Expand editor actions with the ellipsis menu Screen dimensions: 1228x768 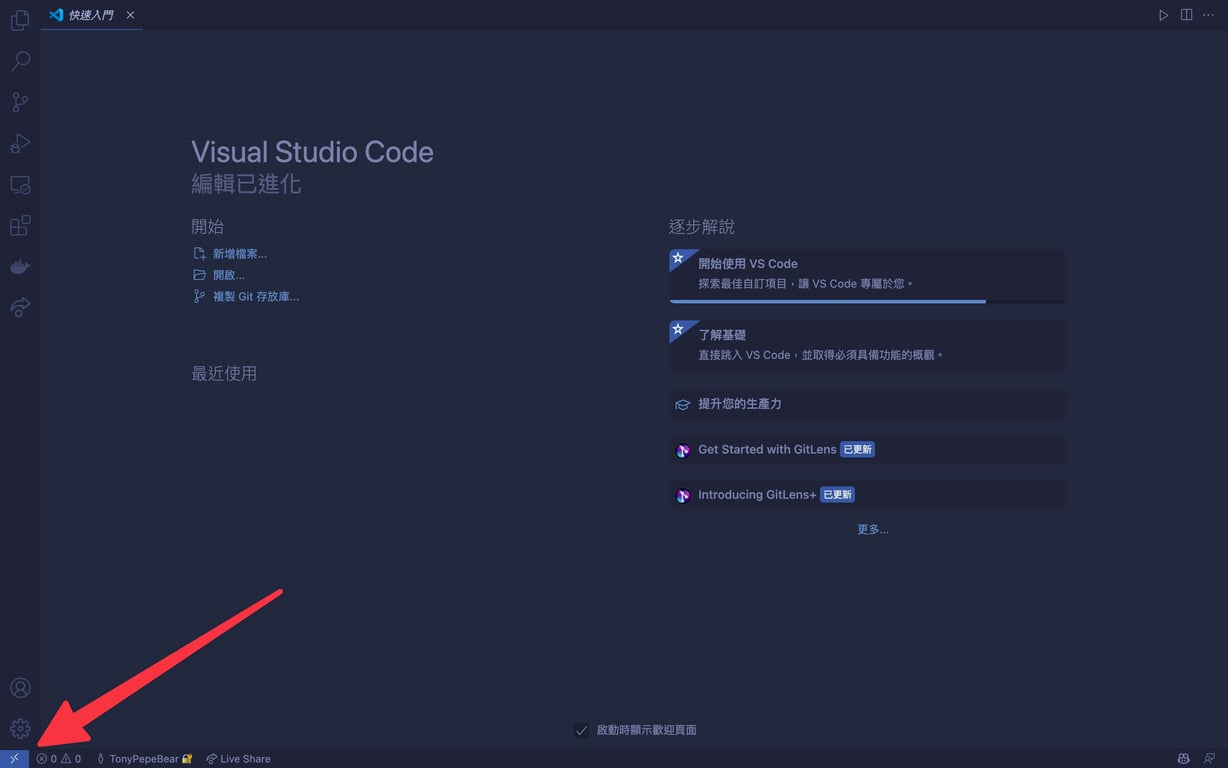(x=1208, y=15)
